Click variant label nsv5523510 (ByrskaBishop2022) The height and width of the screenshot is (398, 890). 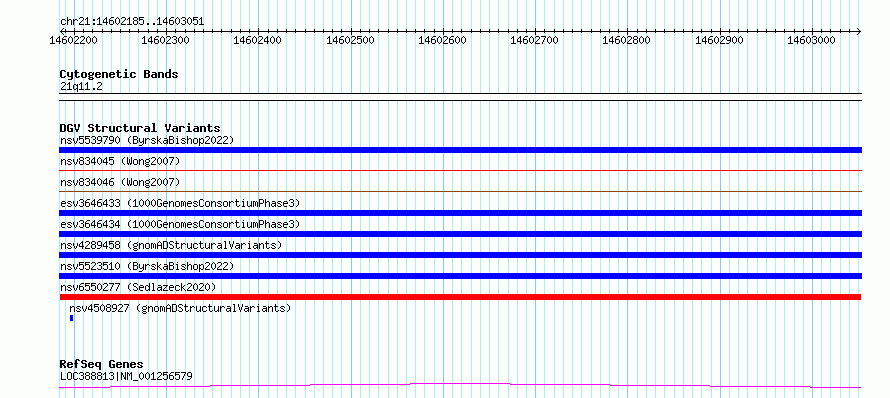146,266
